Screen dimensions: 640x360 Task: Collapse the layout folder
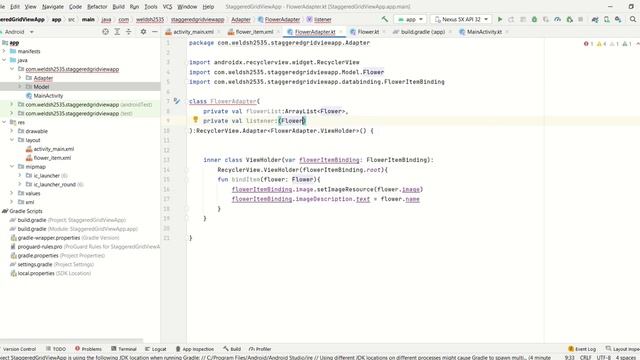[12, 140]
